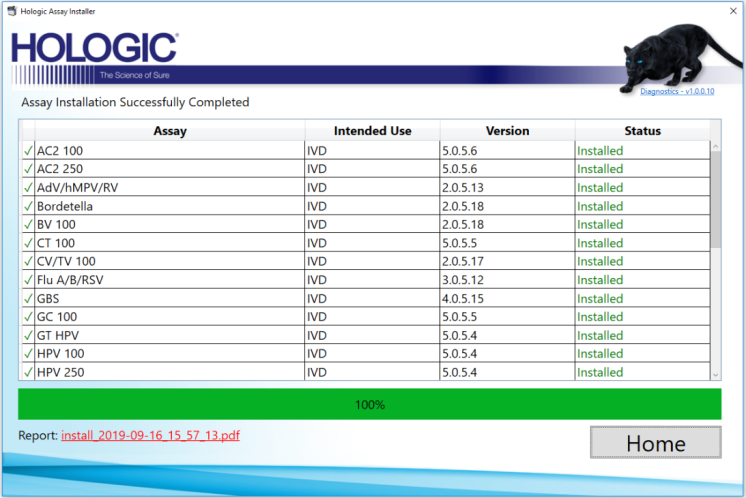Click the checkmark icon next to Bordetella
Screen dimensions: 746x498
coord(28,206)
